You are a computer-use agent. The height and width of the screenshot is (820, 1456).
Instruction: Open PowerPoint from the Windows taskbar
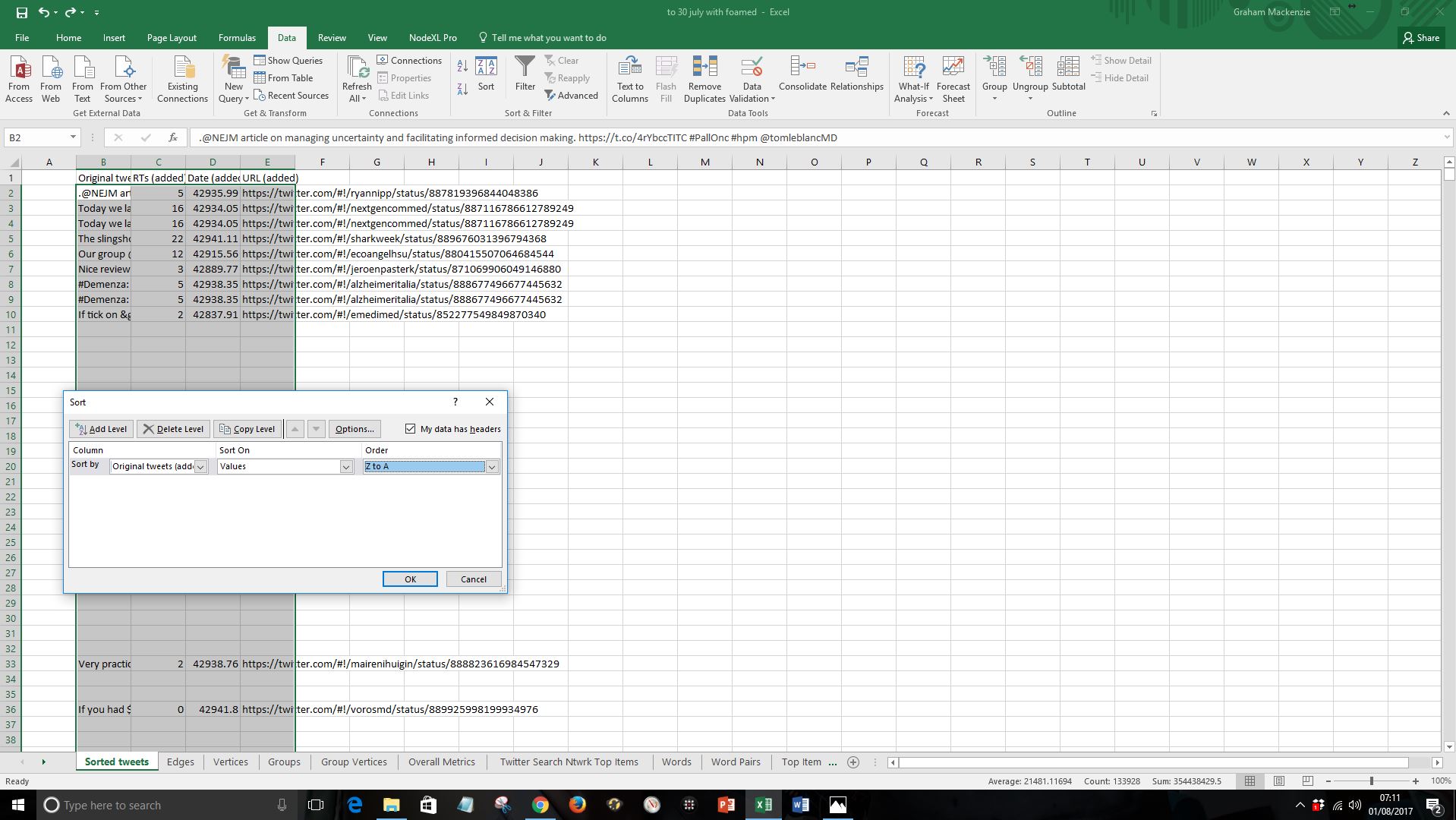click(x=726, y=805)
